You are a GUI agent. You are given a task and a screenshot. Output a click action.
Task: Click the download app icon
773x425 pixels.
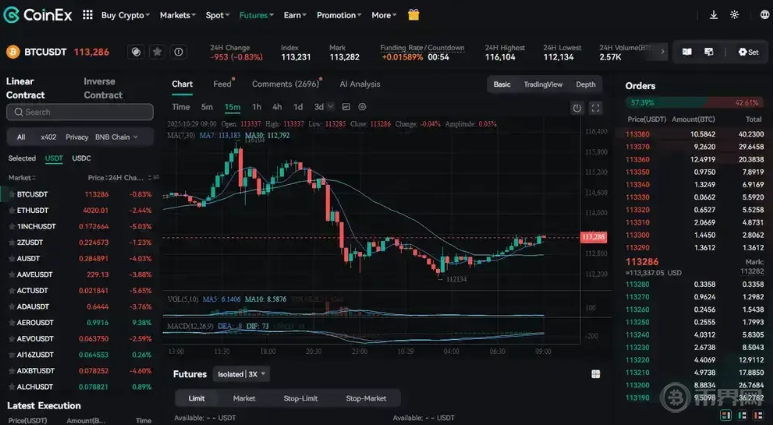point(713,15)
